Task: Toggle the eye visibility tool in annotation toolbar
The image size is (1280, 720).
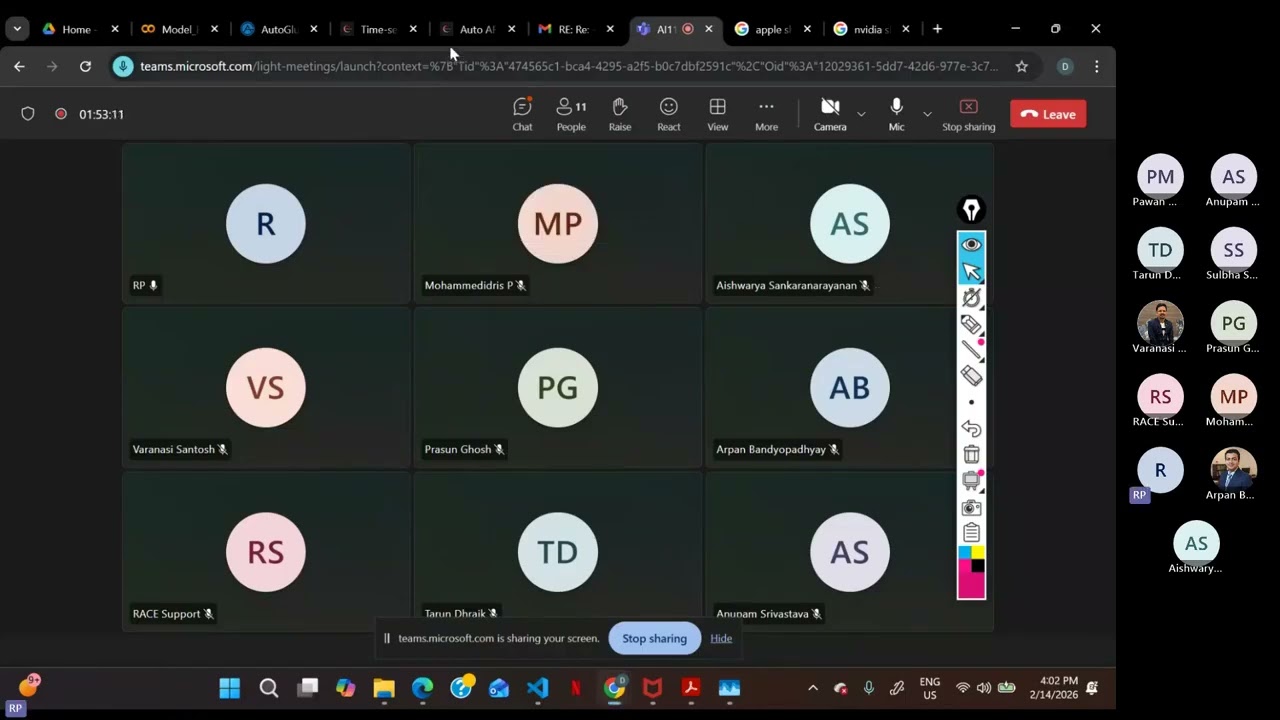Action: click(x=971, y=245)
